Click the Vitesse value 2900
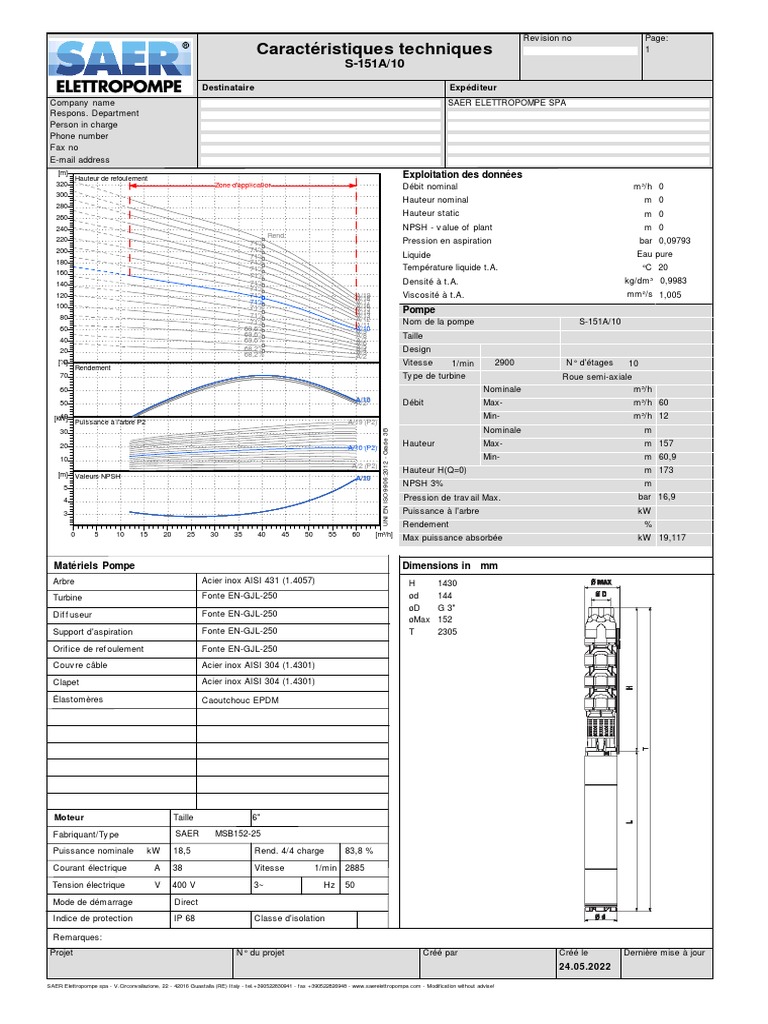Viewport: 768px width, 1024px height. [504, 362]
